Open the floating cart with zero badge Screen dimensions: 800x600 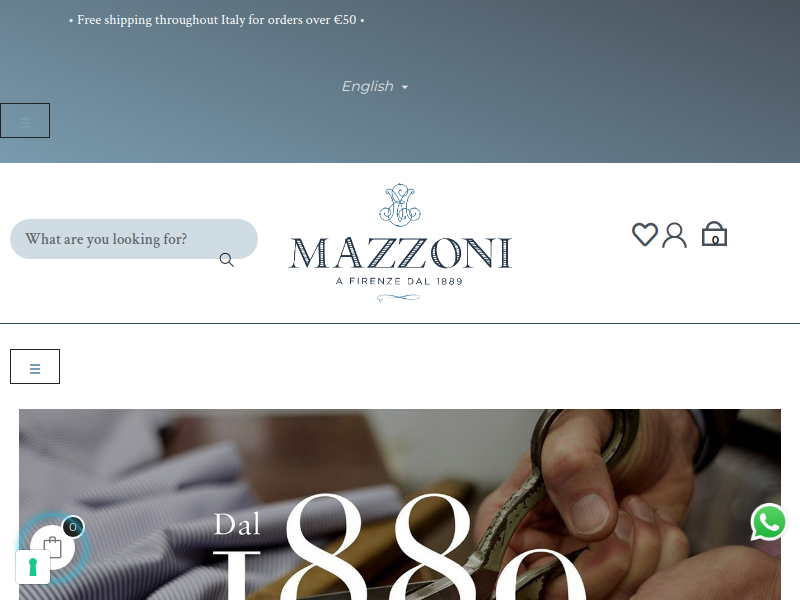[x=53, y=547]
